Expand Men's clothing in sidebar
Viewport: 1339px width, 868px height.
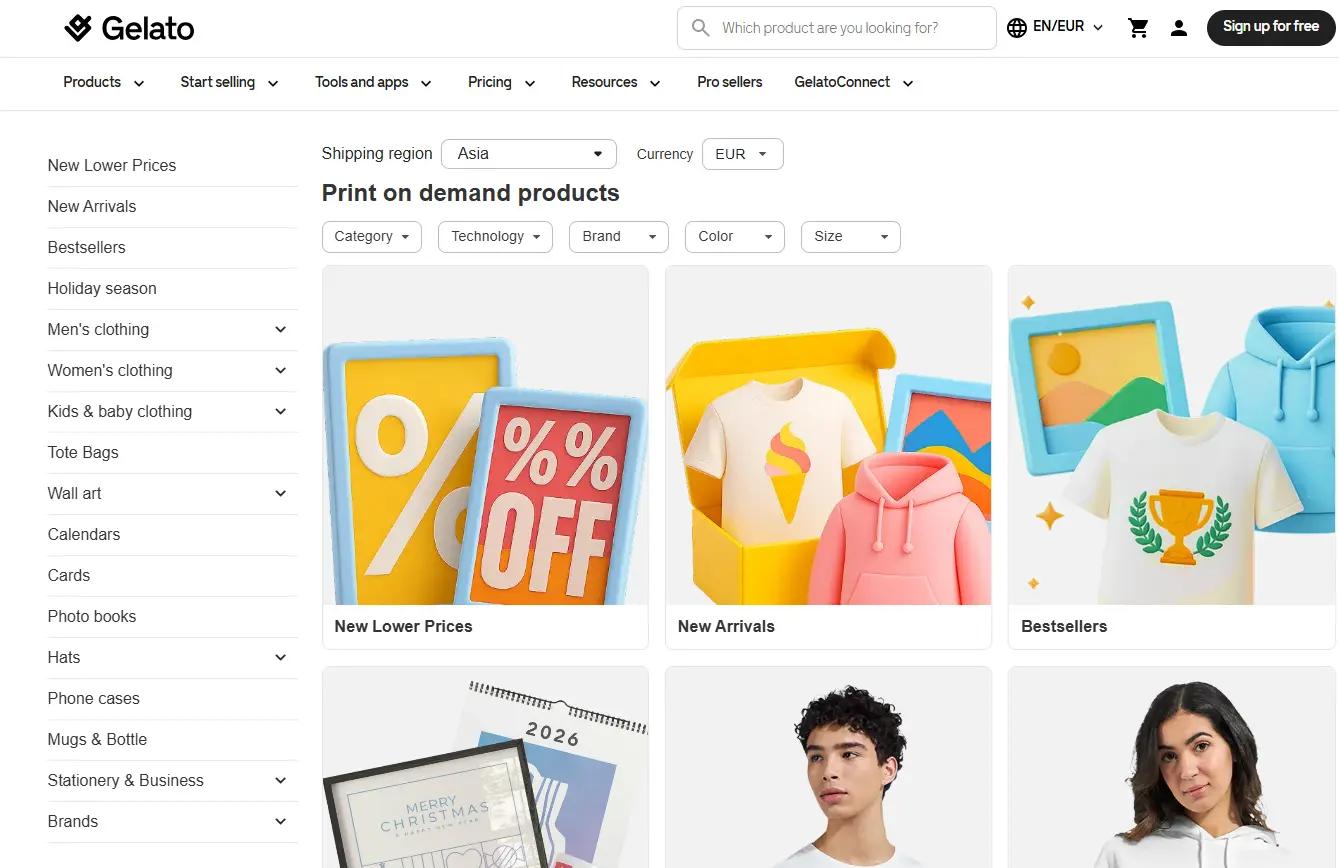pyautogui.click(x=281, y=329)
